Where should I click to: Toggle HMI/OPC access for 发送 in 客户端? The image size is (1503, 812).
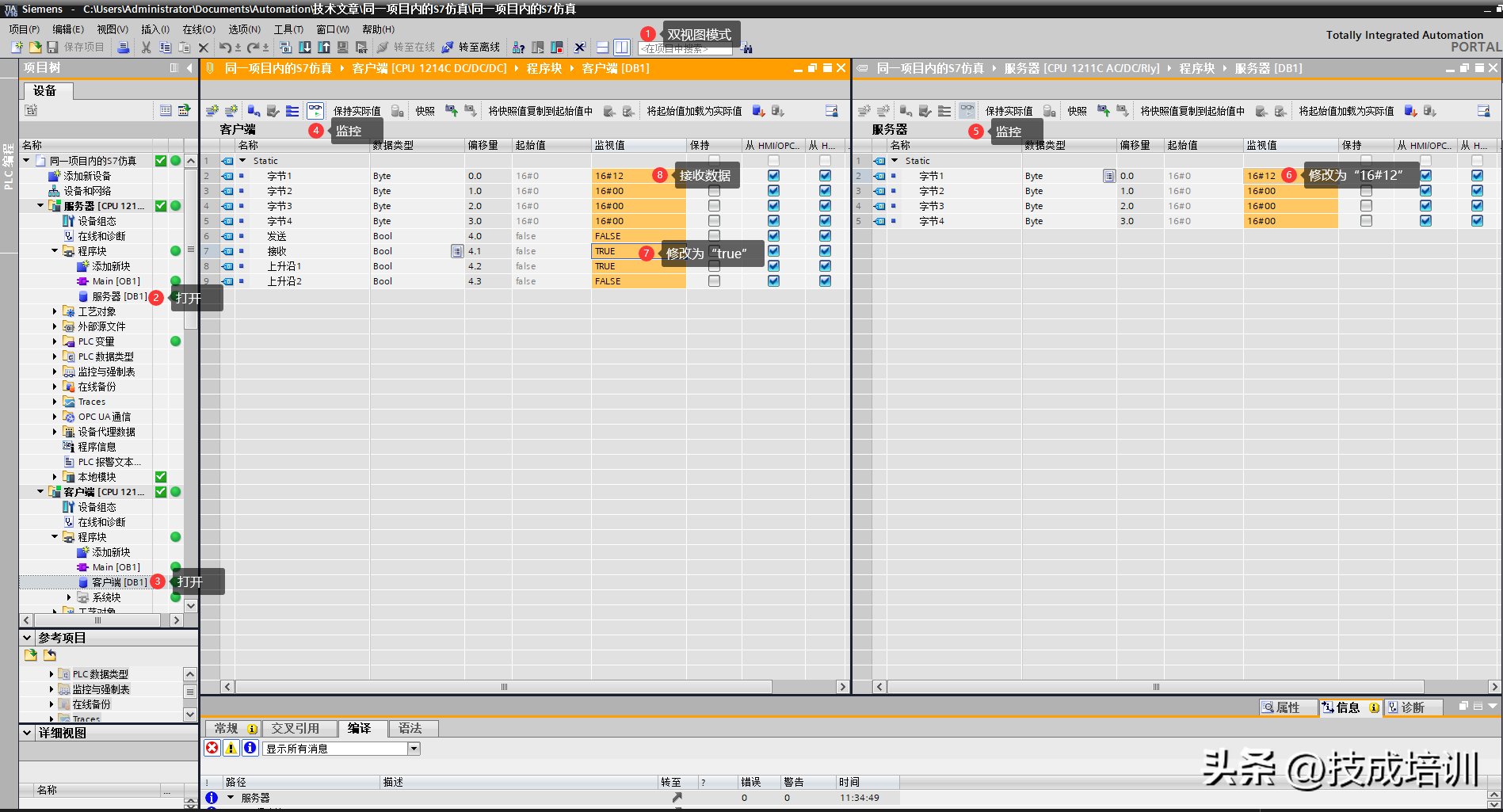point(773,236)
